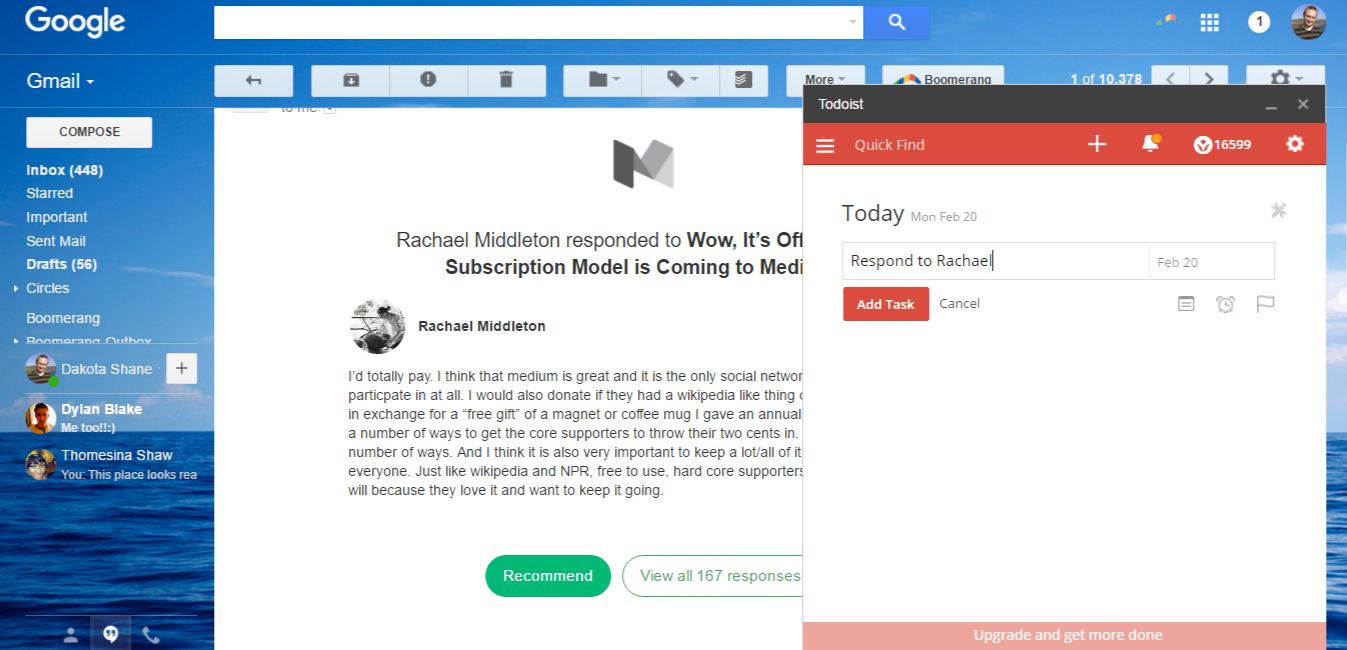This screenshot has height=650, width=1347.
Task: Open the Todoist settings gear
Action: click(x=1295, y=145)
